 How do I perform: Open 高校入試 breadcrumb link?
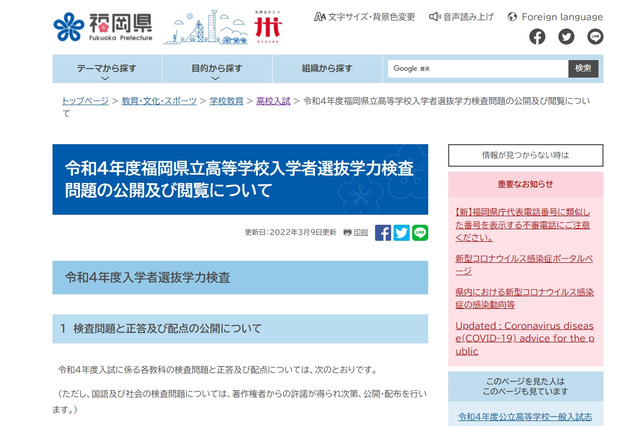click(273, 101)
